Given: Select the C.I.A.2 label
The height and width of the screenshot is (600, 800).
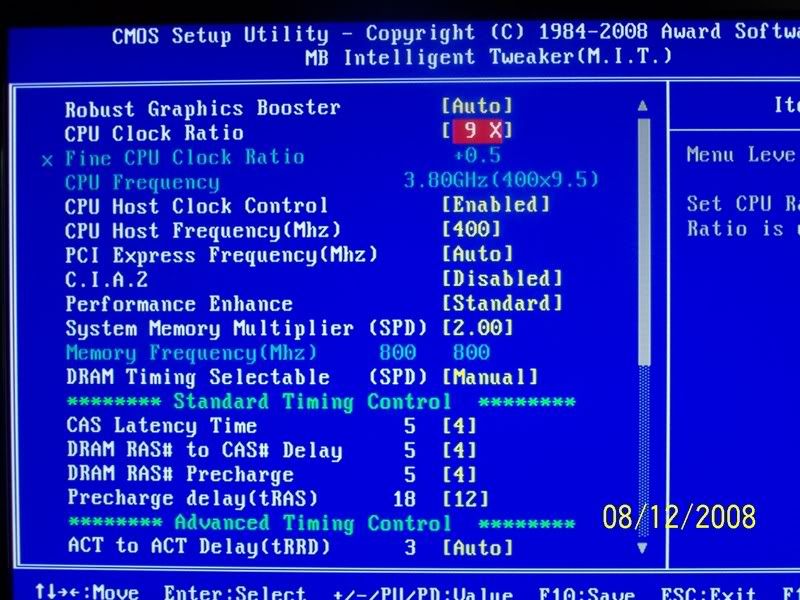Looking at the screenshot, I should tap(107, 280).
